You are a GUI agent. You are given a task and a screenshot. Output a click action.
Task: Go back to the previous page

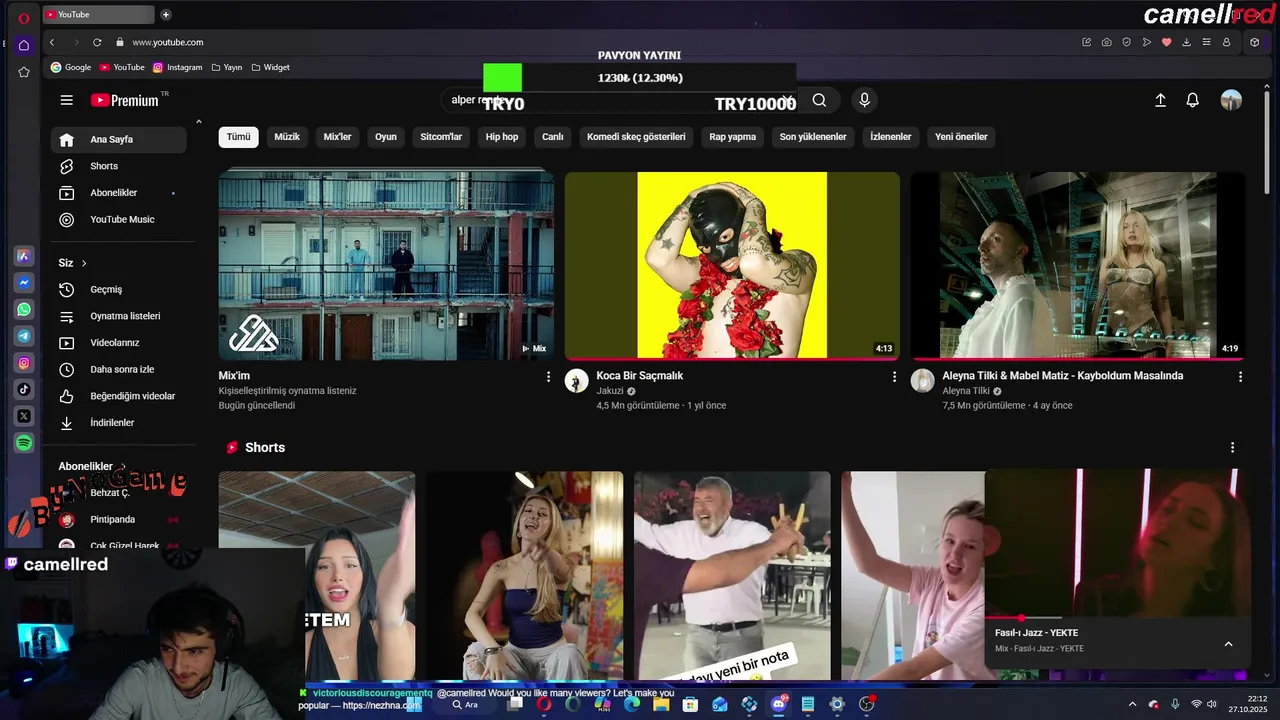coord(52,42)
